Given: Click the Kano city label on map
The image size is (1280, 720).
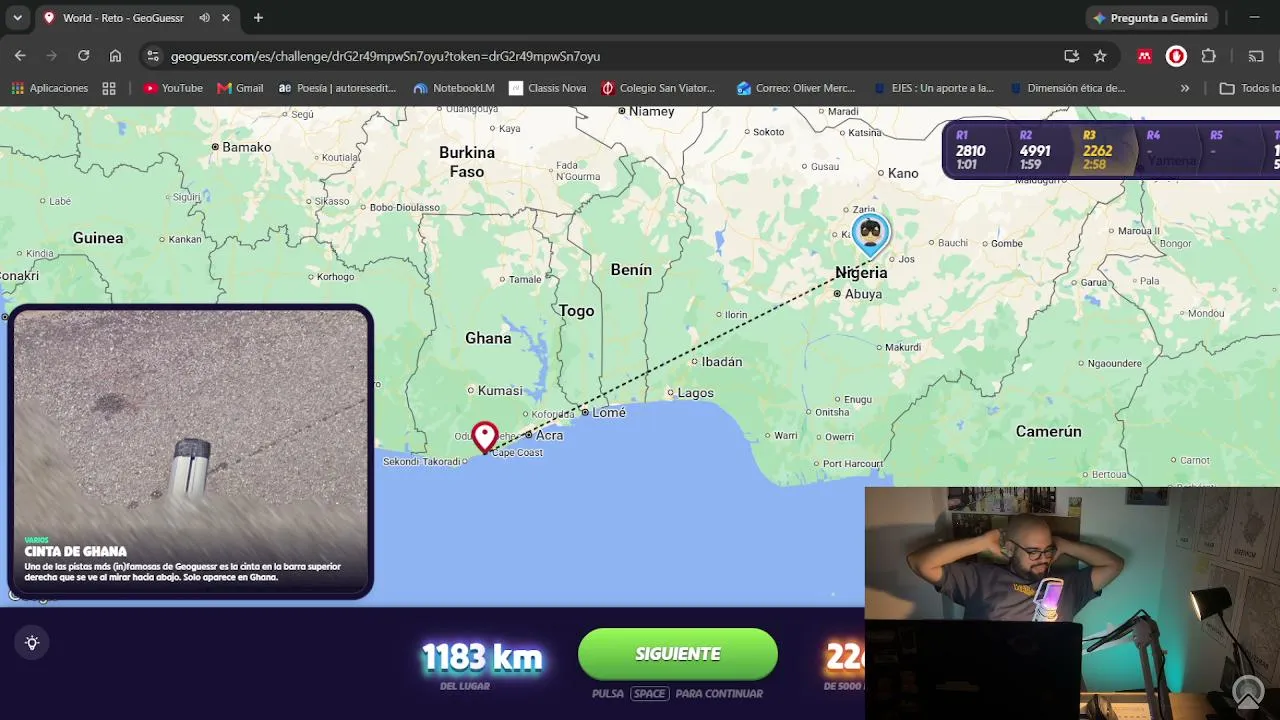Looking at the screenshot, I should pyautogui.click(x=903, y=173).
